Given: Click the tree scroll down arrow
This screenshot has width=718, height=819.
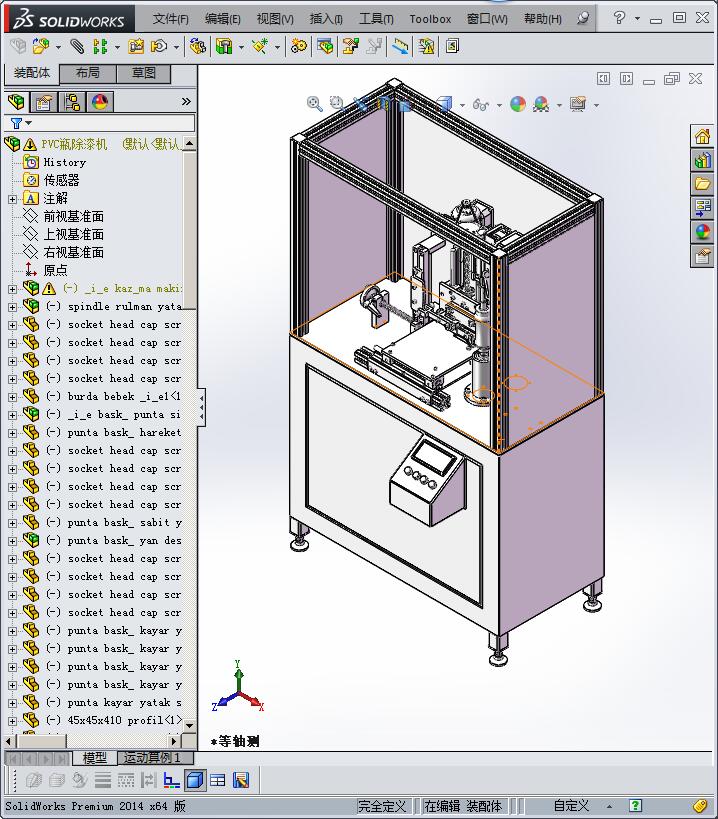Looking at the screenshot, I should point(190,726).
